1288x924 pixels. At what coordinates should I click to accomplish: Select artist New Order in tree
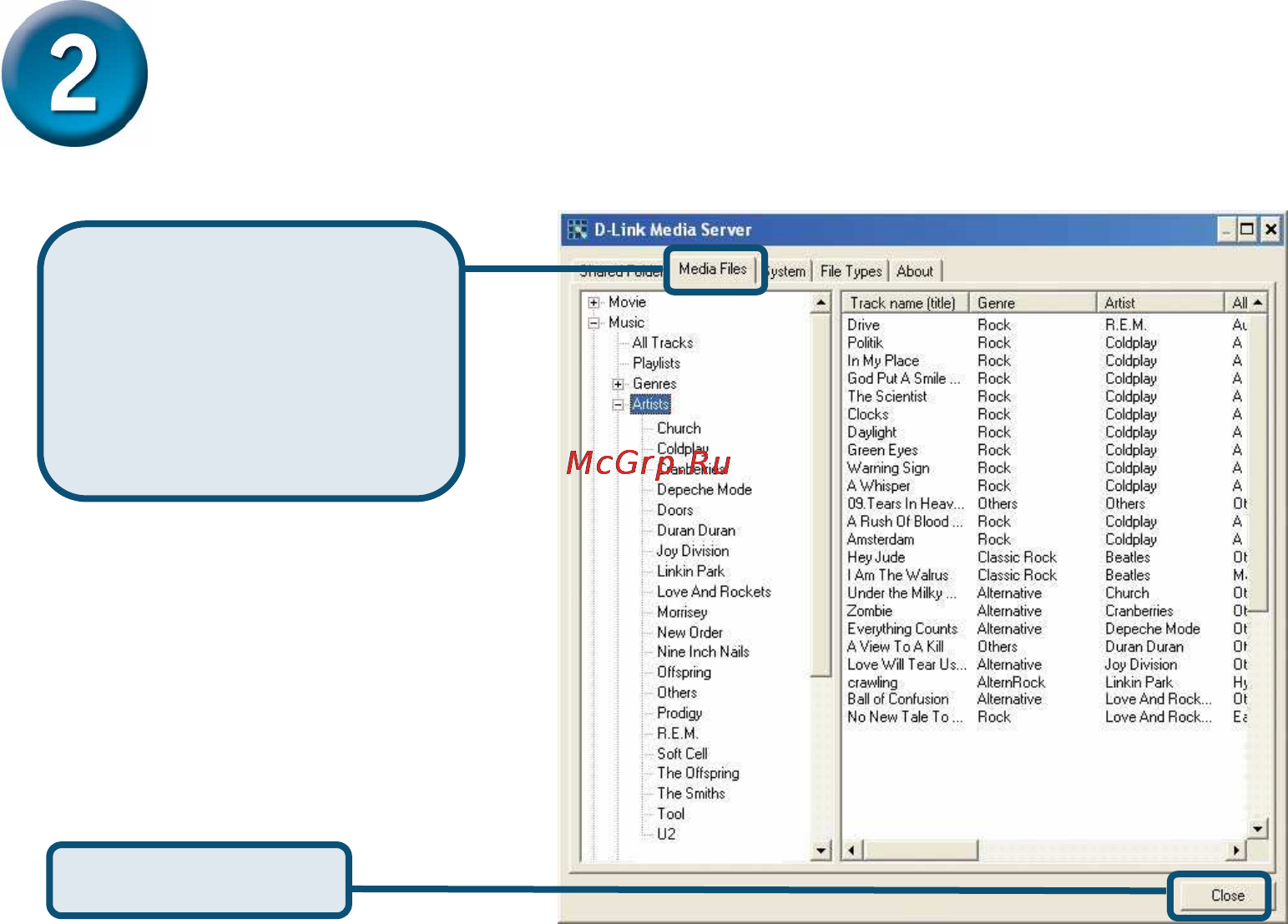(689, 633)
